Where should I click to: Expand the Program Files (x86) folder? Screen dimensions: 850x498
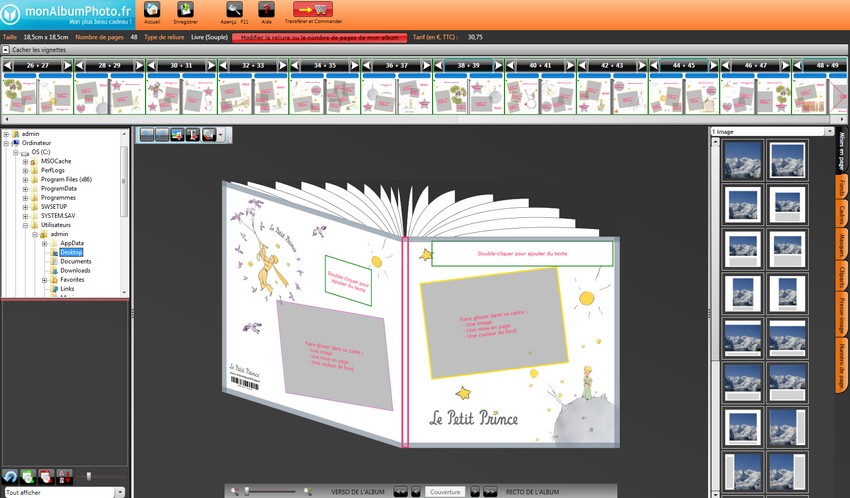coord(25,179)
